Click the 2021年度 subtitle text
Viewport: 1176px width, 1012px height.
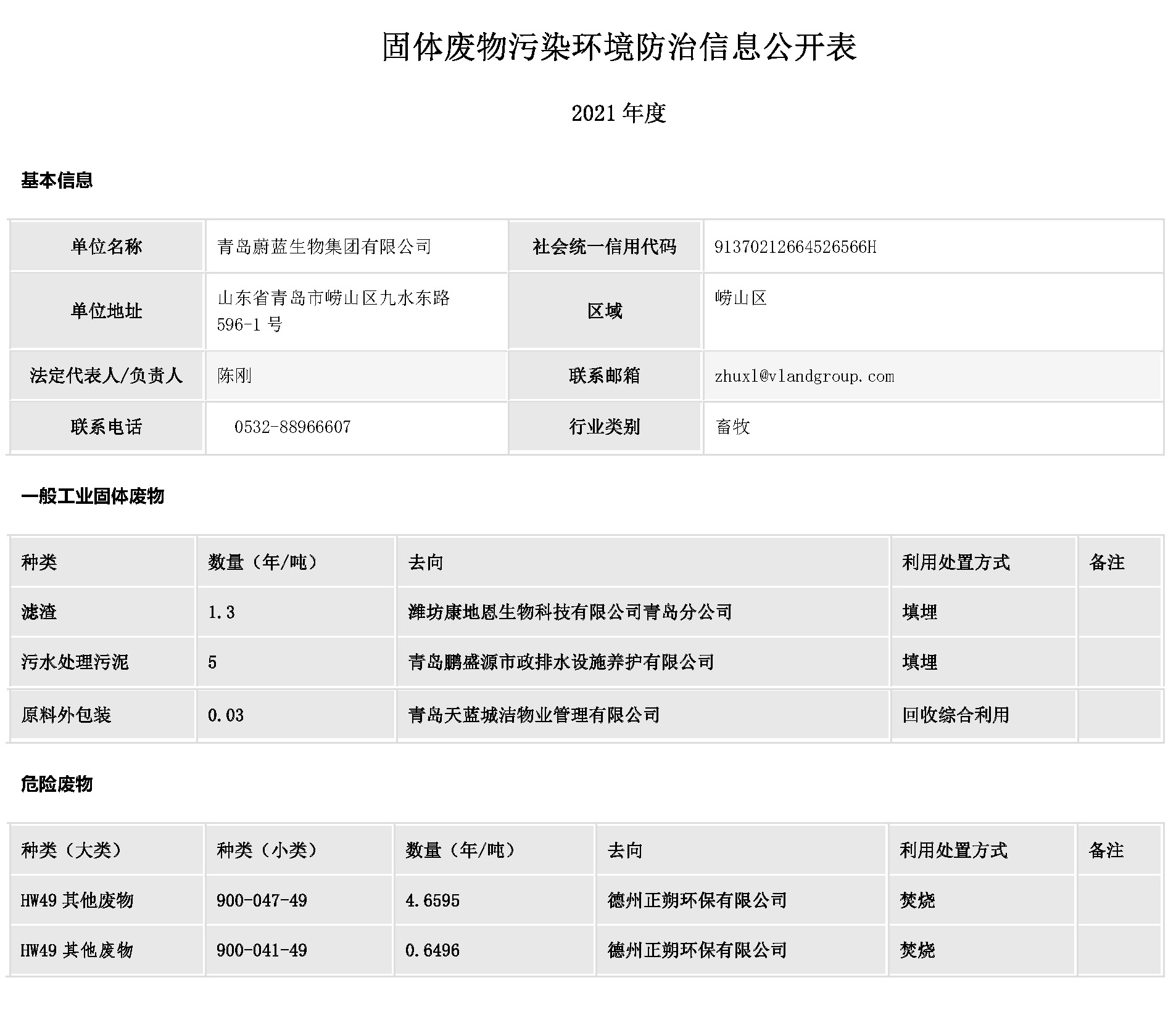click(618, 113)
